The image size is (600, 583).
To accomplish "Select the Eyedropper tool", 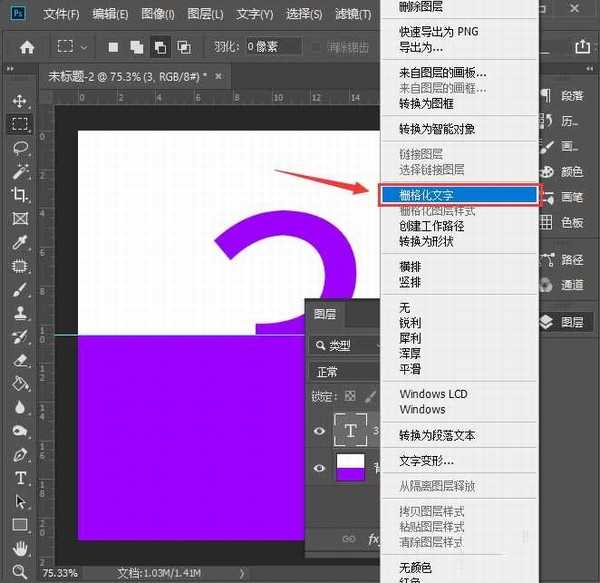I will [x=20, y=242].
